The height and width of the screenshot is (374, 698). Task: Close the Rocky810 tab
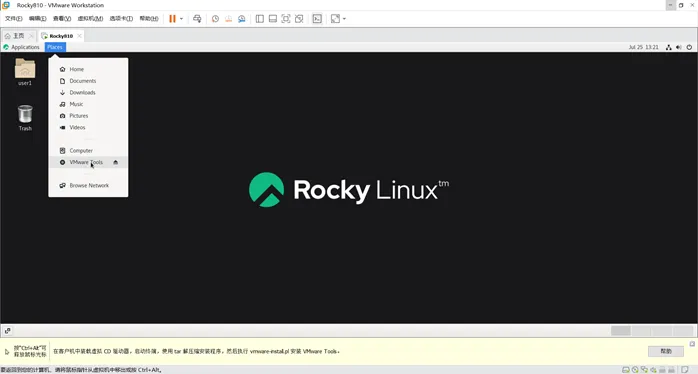(79, 36)
